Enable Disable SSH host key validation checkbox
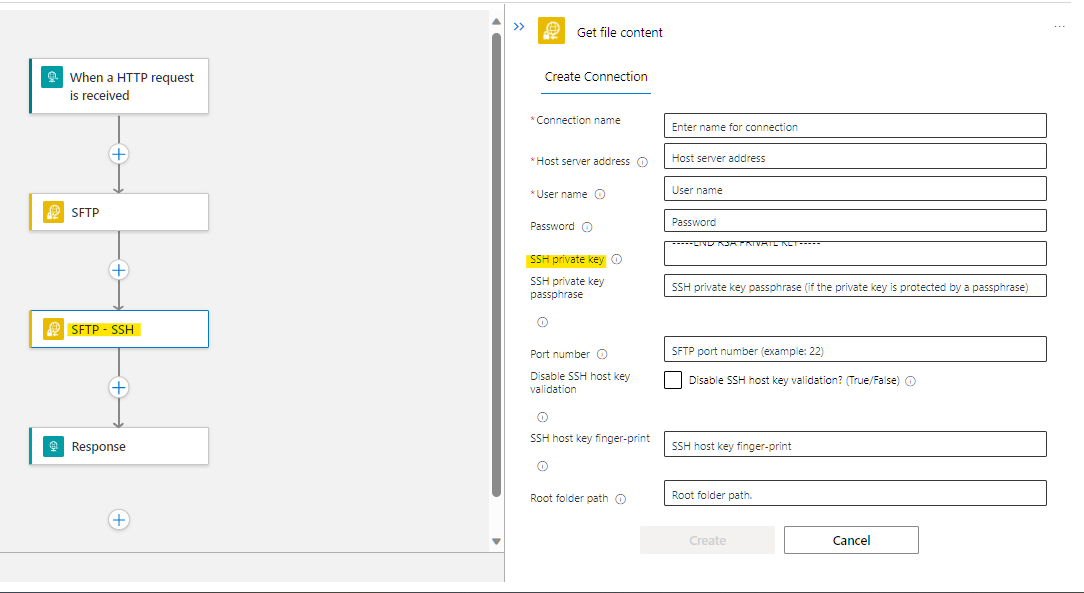 673,380
